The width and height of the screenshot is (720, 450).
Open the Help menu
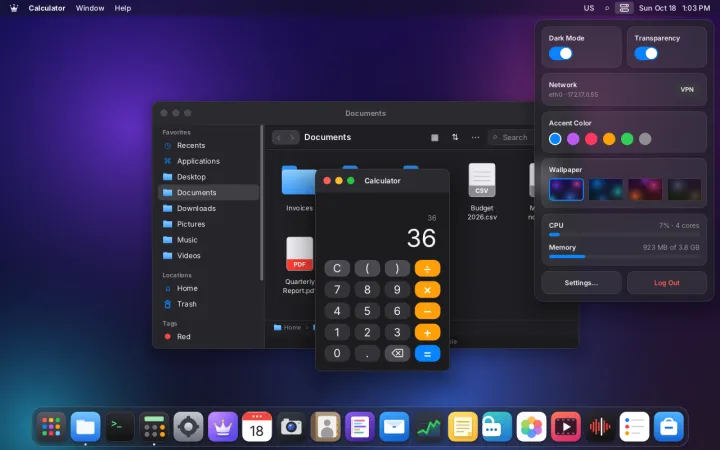[123, 8]
